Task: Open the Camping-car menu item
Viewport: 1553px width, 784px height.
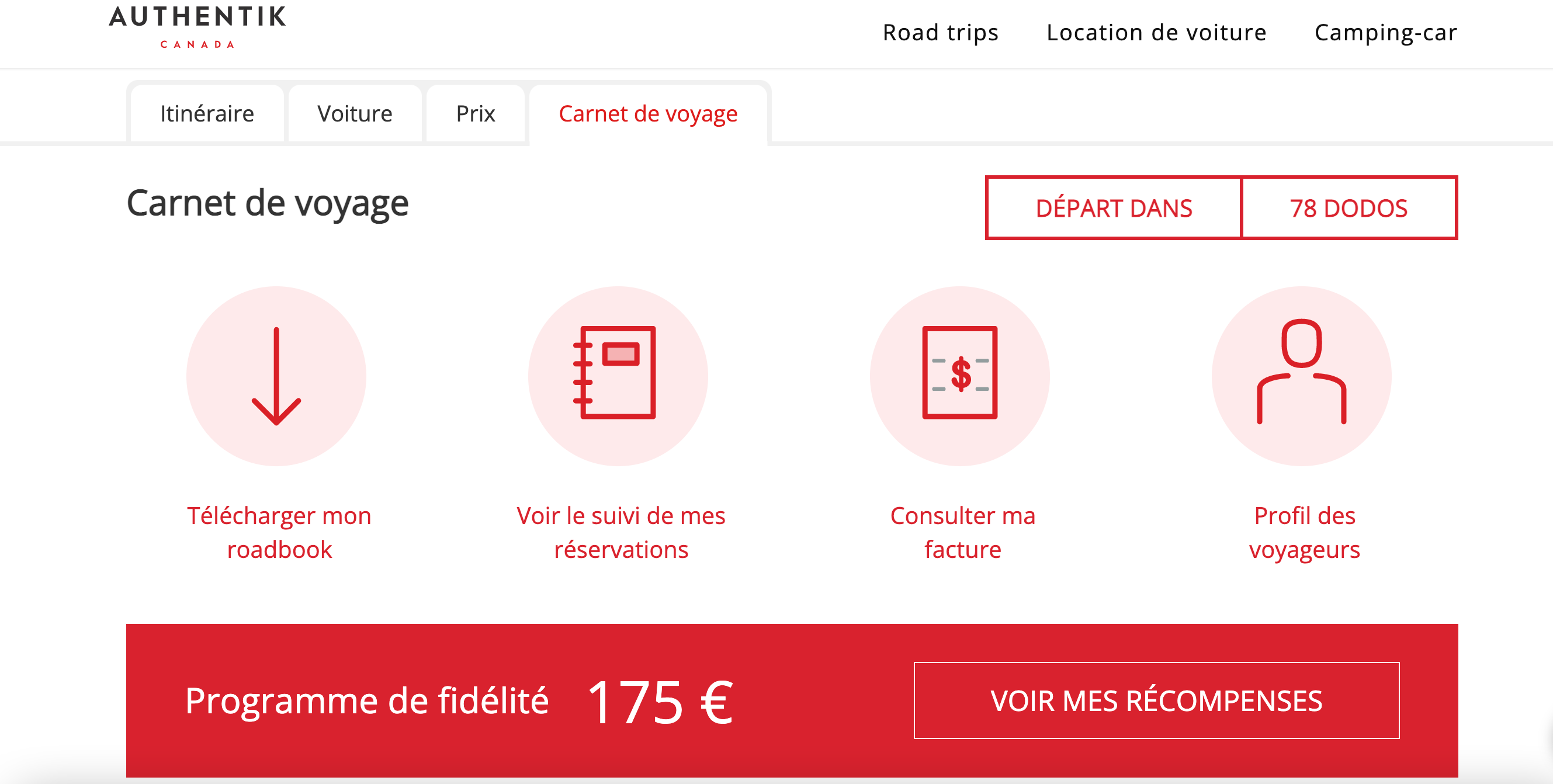Action: (x=1385, y=33)
